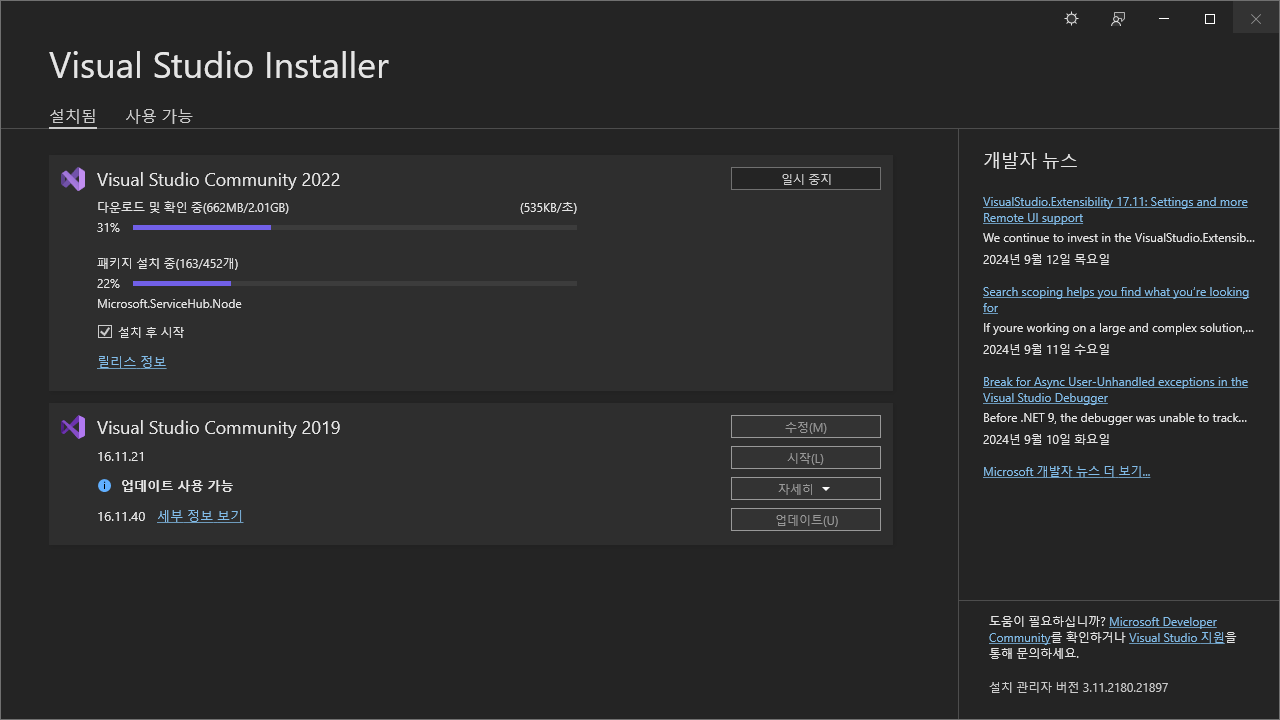
Task: Click the (535KB/초) download speed text
Action: point(548,208)
